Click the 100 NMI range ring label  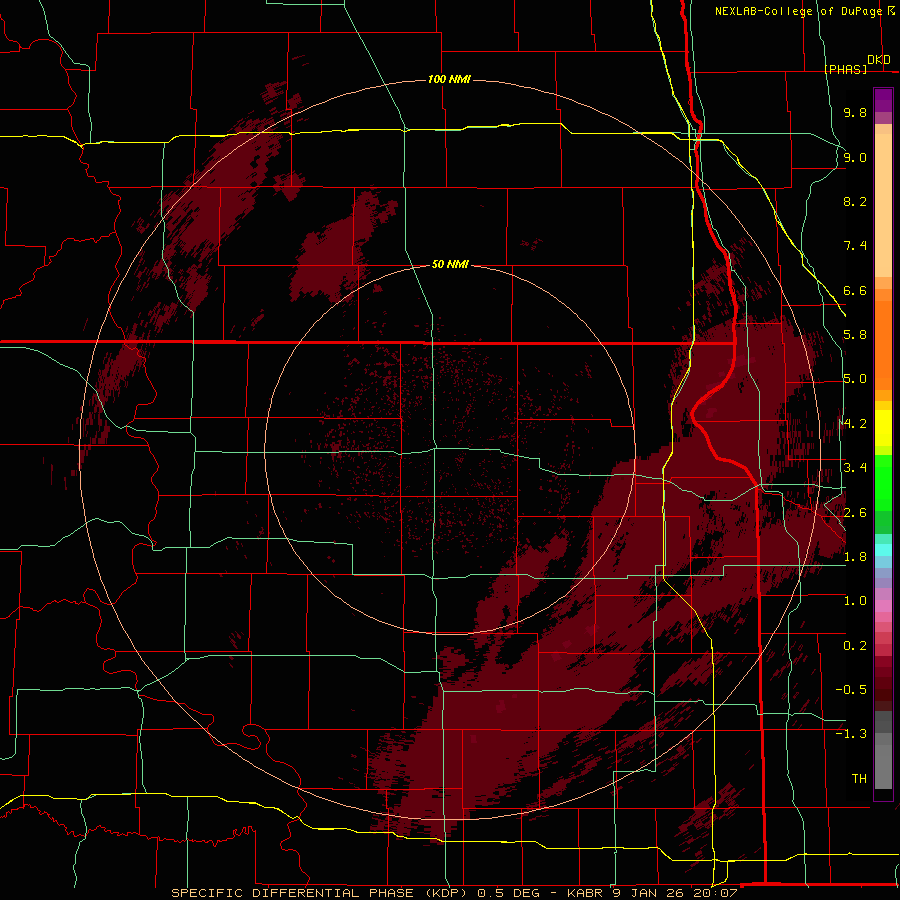[449, 79]
